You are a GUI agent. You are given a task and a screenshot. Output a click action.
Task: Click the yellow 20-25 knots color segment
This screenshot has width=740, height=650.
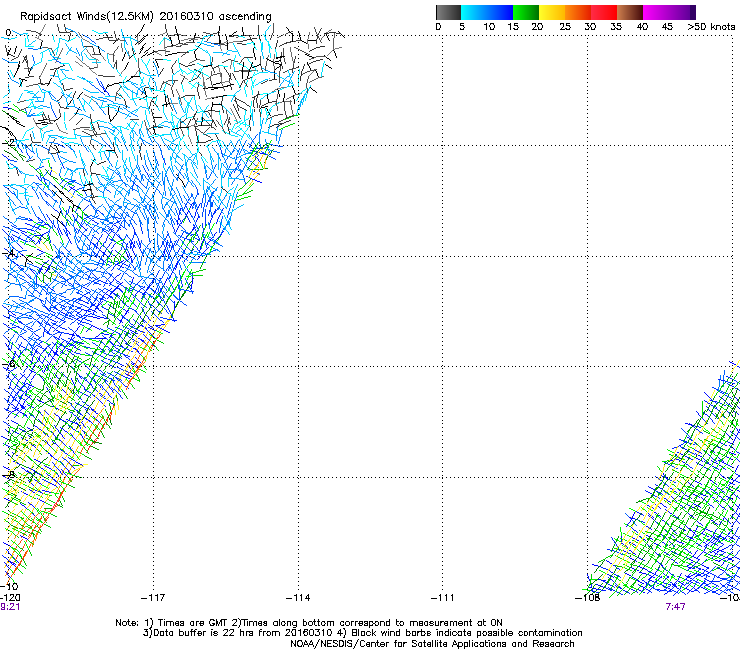pos(552,12)
